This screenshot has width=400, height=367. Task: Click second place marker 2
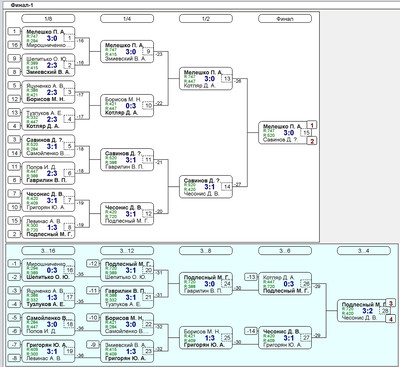pos(312,141)
